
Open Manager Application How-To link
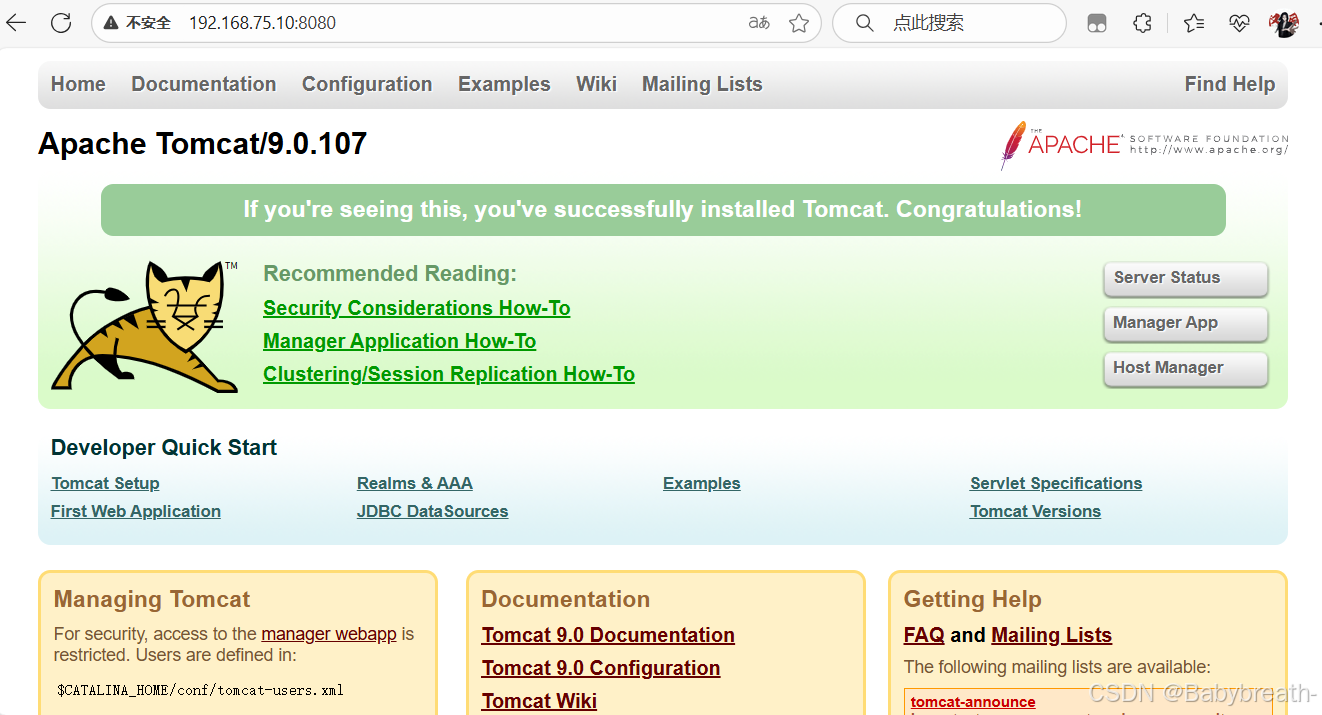[x=400, y=341]
